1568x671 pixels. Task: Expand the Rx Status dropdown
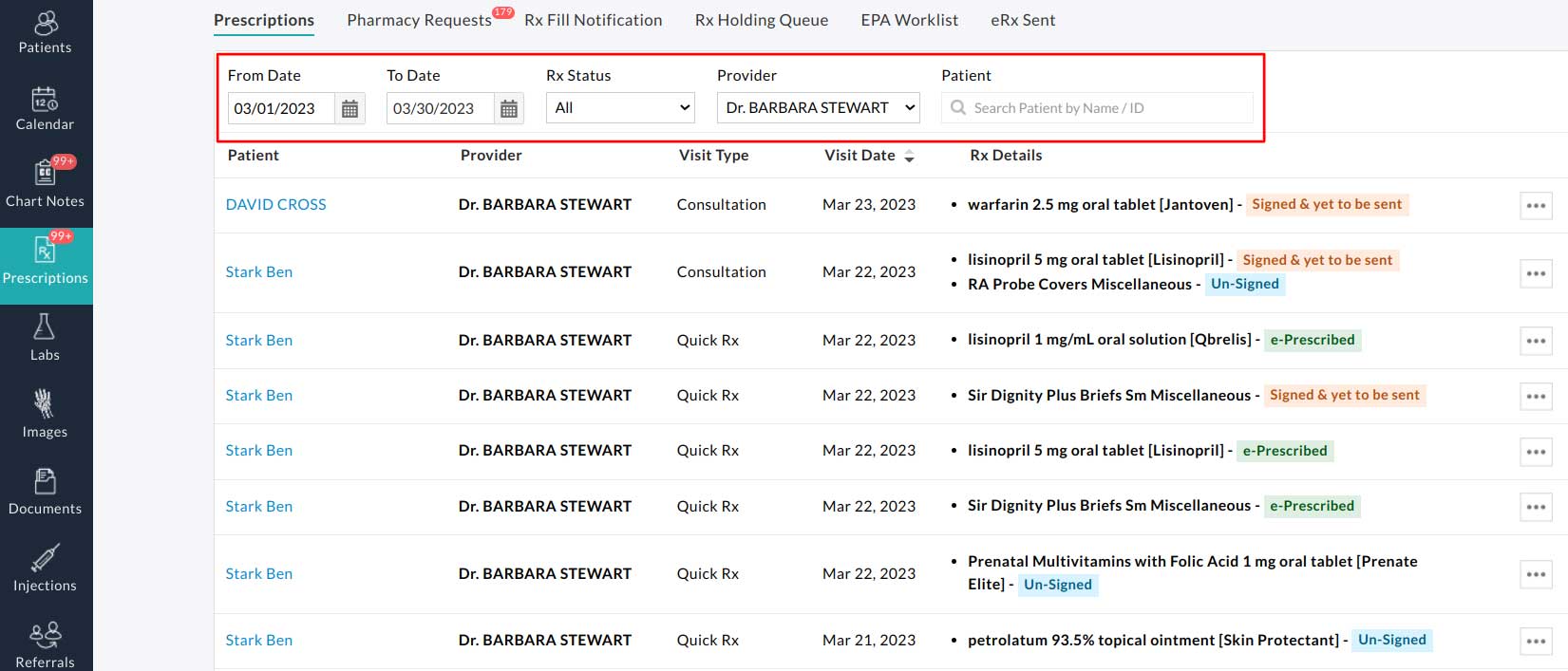[620, 108]
